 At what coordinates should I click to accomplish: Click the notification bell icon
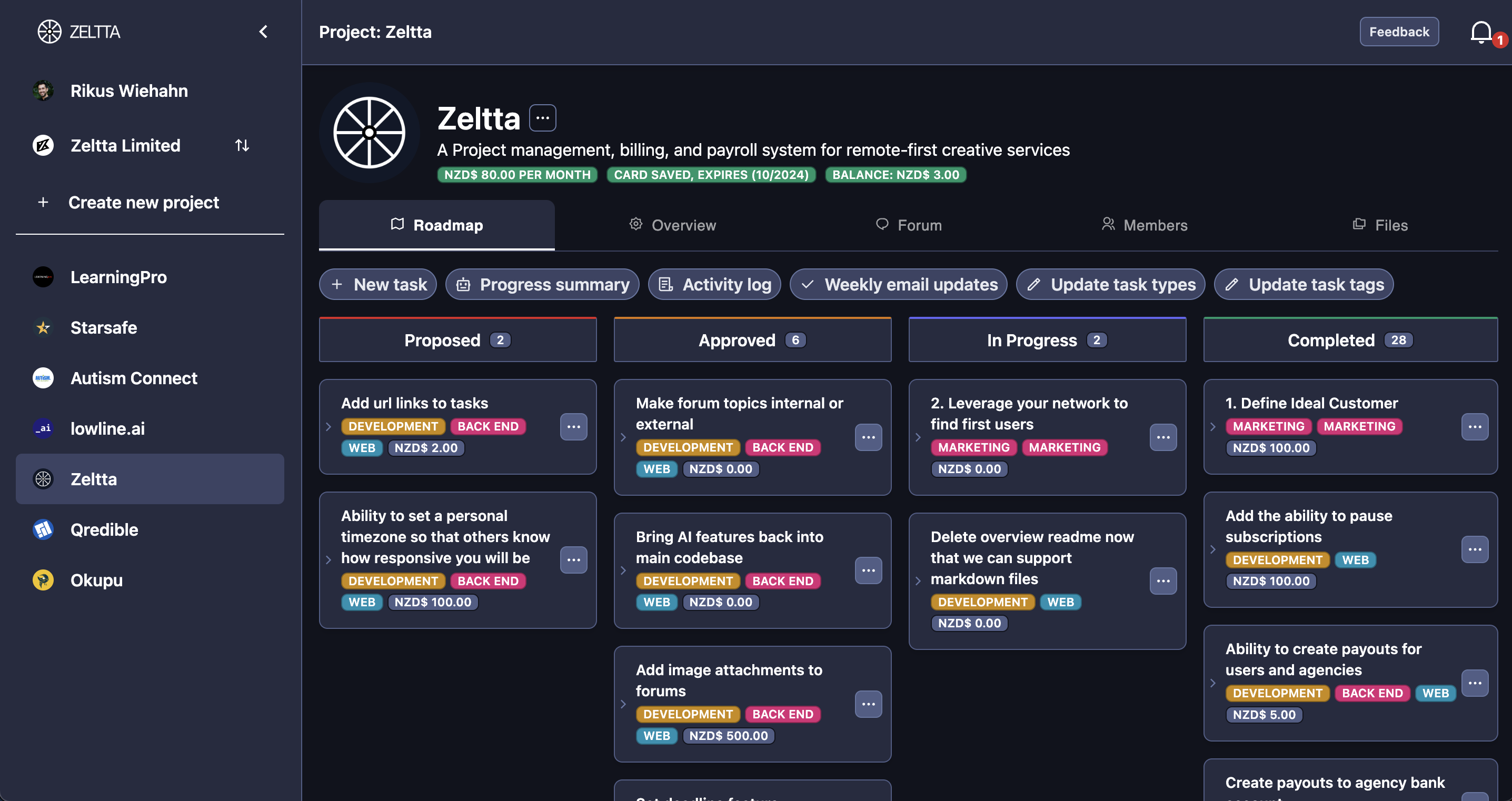1481,32
